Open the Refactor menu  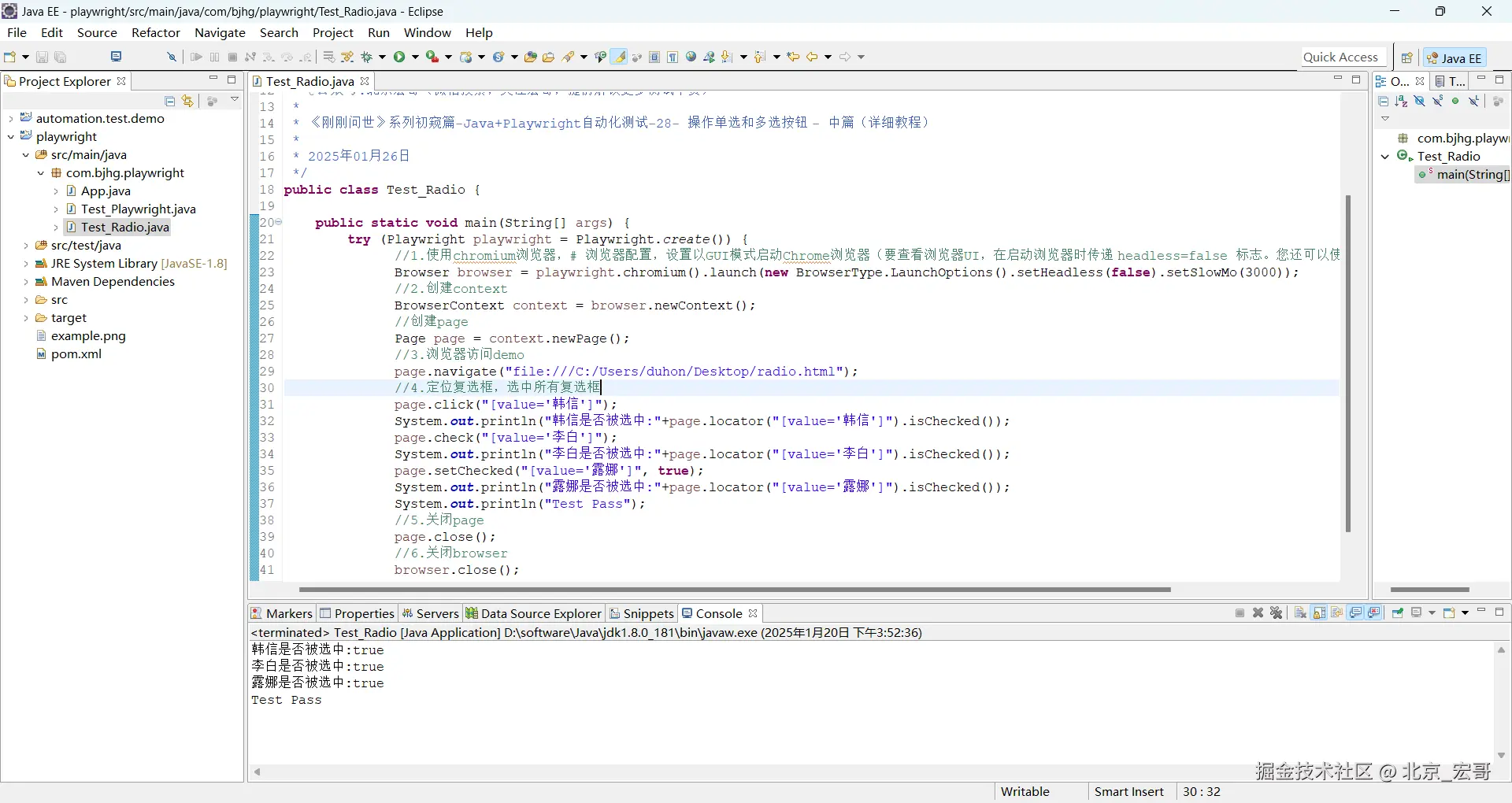pos(156,32)
